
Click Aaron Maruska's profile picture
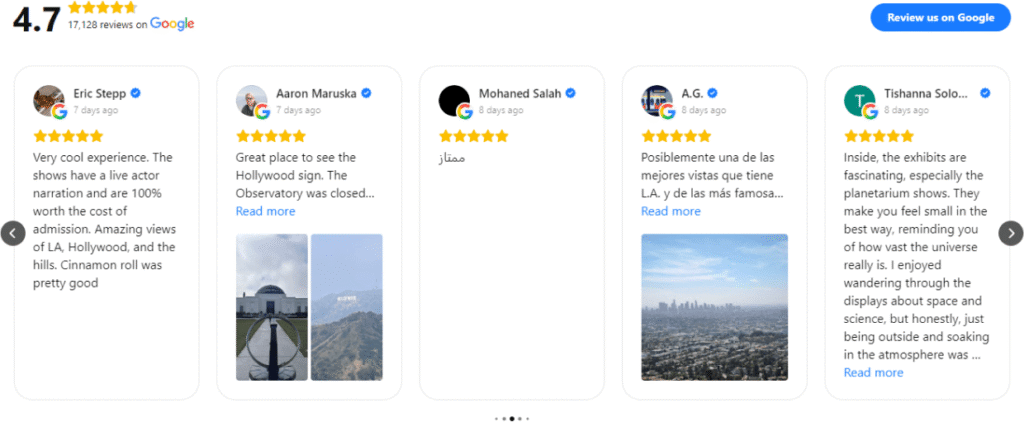pos(251,100)
